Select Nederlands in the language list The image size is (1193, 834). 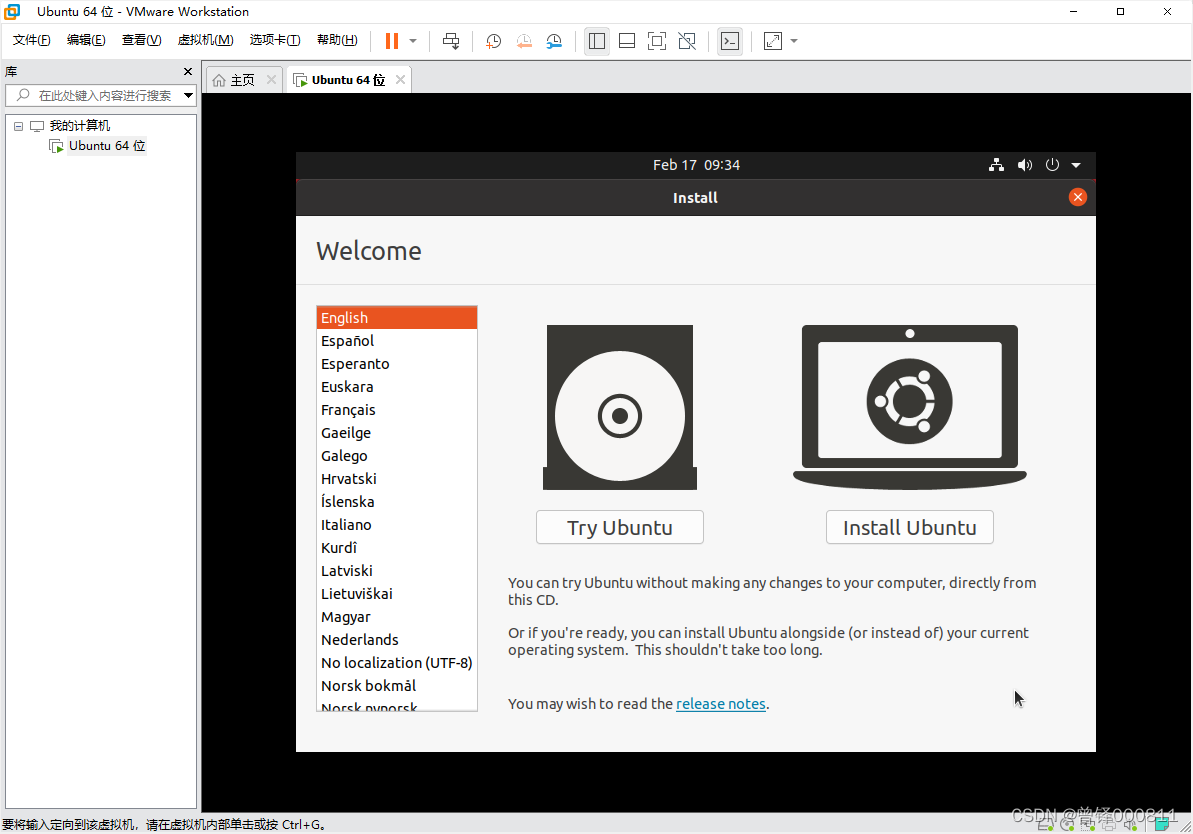[396, 640]
